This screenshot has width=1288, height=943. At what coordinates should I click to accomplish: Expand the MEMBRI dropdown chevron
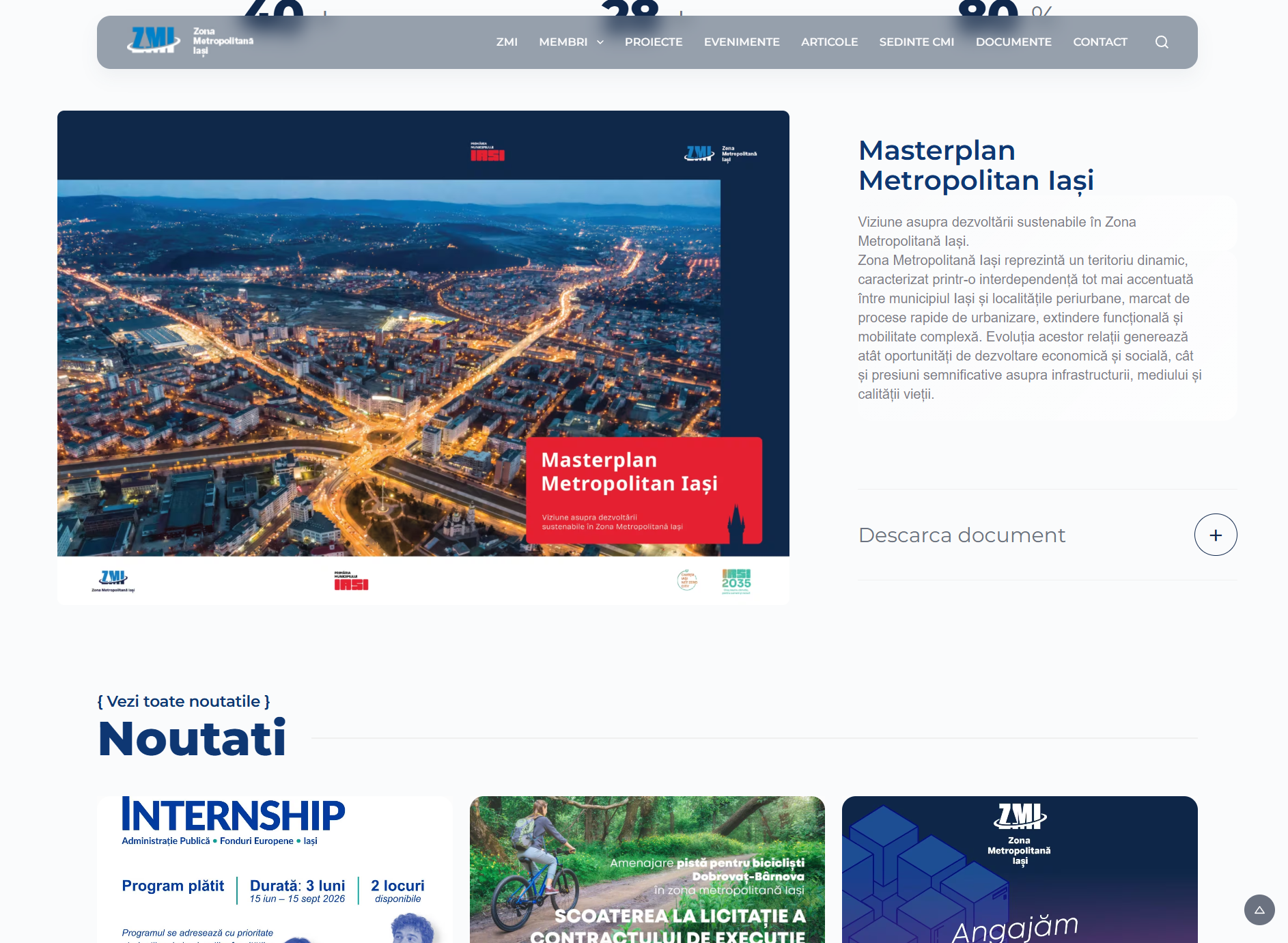(x=600, y=42)
